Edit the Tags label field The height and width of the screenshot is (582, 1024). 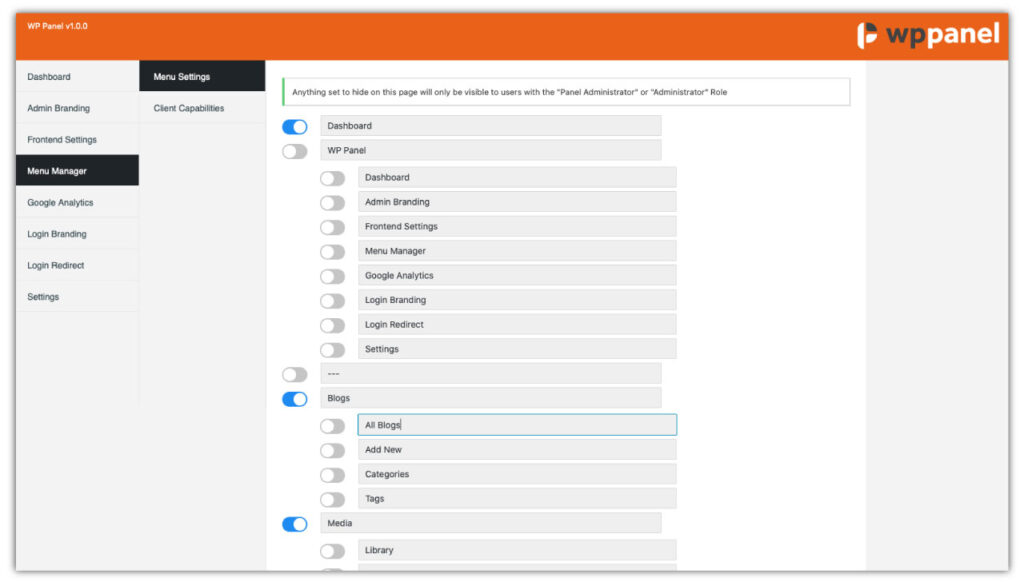click(x=517, y=498)
